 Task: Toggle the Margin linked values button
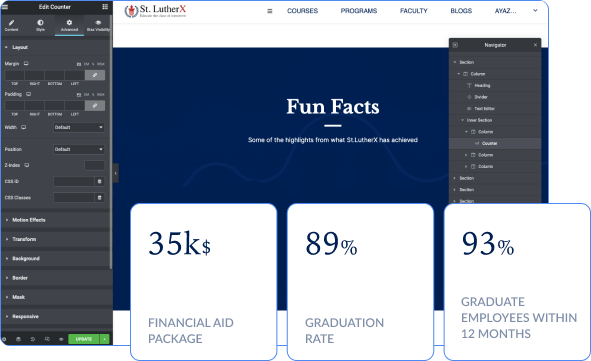click(95, 75)
